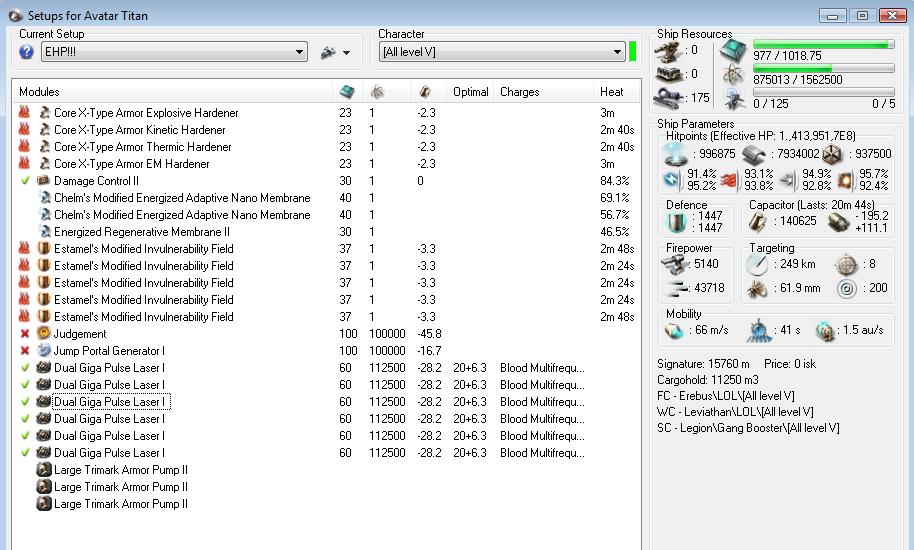This screenshot has height=550, width=914.
Task: Click the blue help question mark icon
Action: point(27,52)
